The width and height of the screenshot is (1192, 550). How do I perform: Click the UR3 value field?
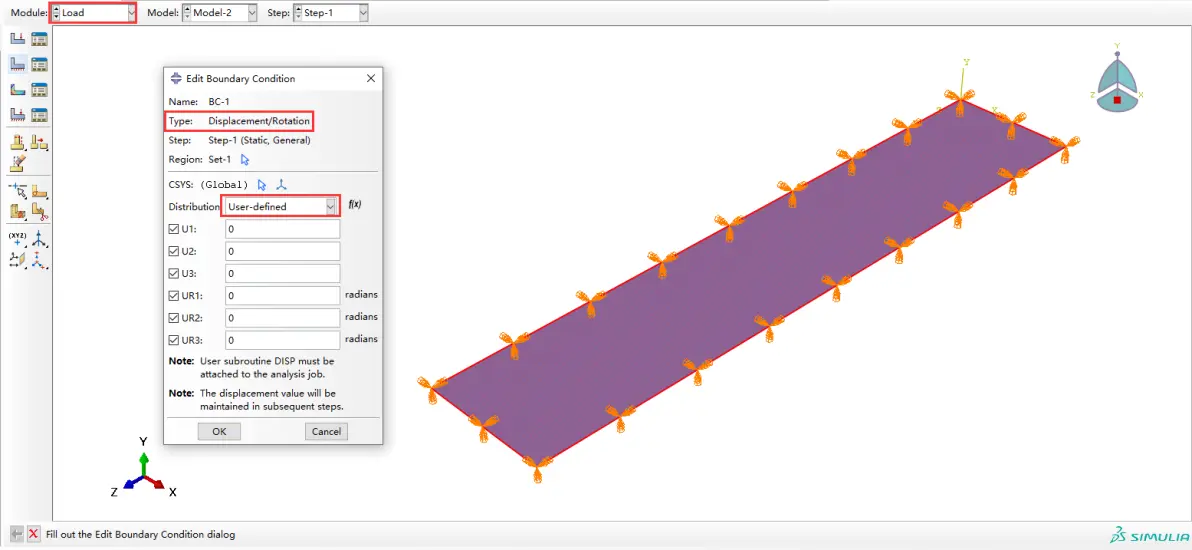click(x=282, y=339)
